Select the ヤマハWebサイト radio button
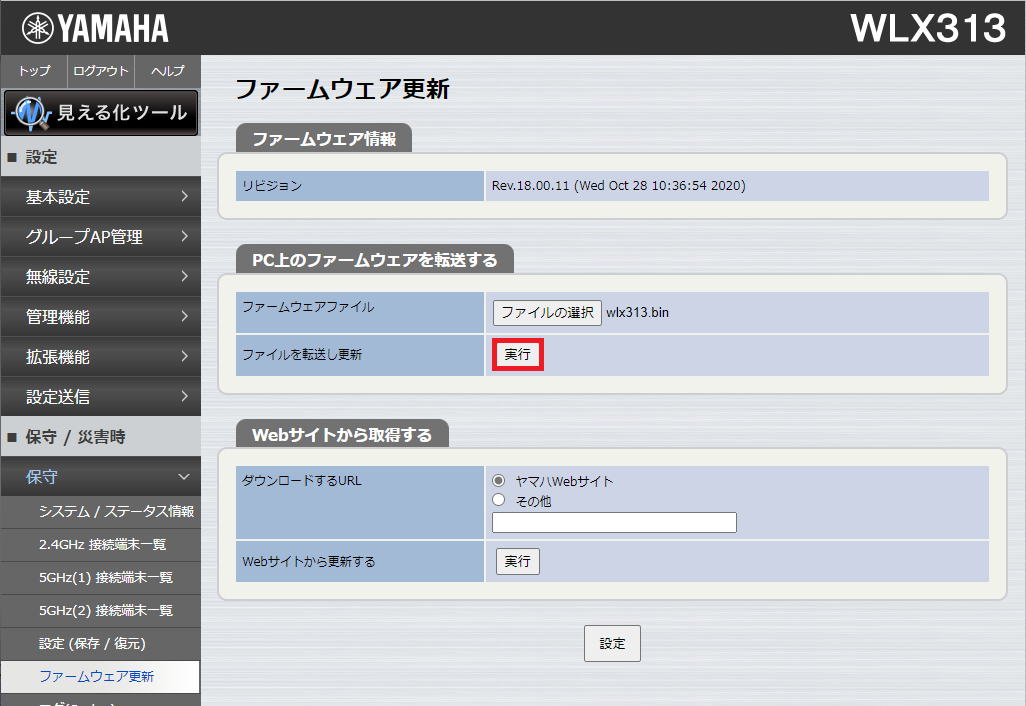Viewport: 1026px width, 706px height. [497, 481]
